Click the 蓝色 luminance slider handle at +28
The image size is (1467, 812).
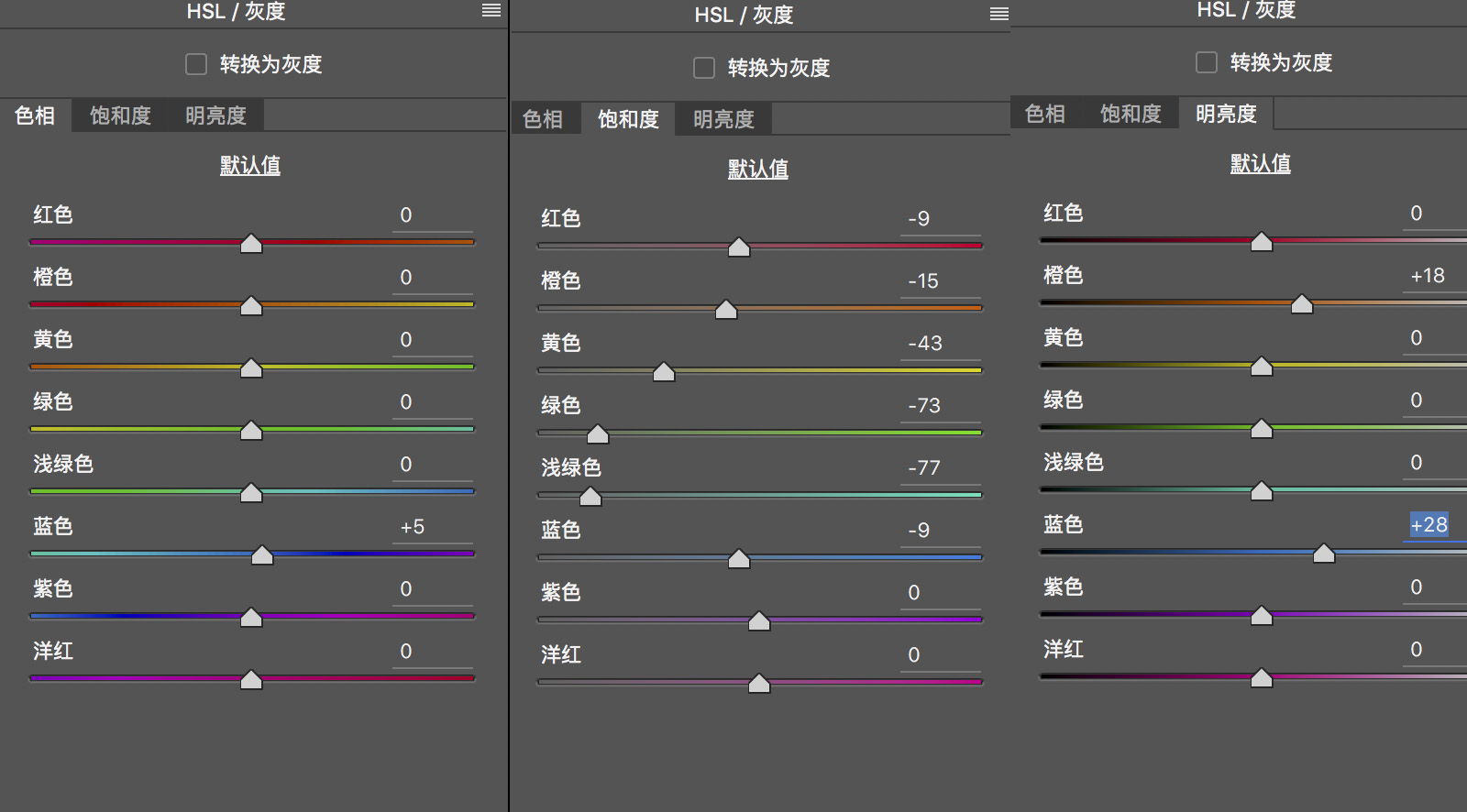(1324, 554)
